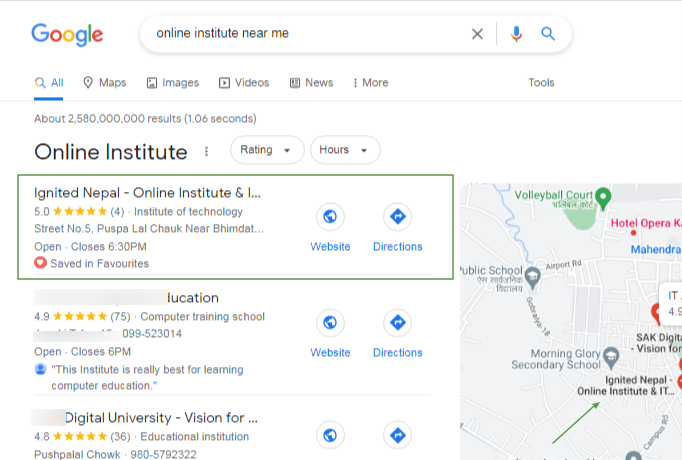Open Ignited Nepal listing title

pos(147,193)
